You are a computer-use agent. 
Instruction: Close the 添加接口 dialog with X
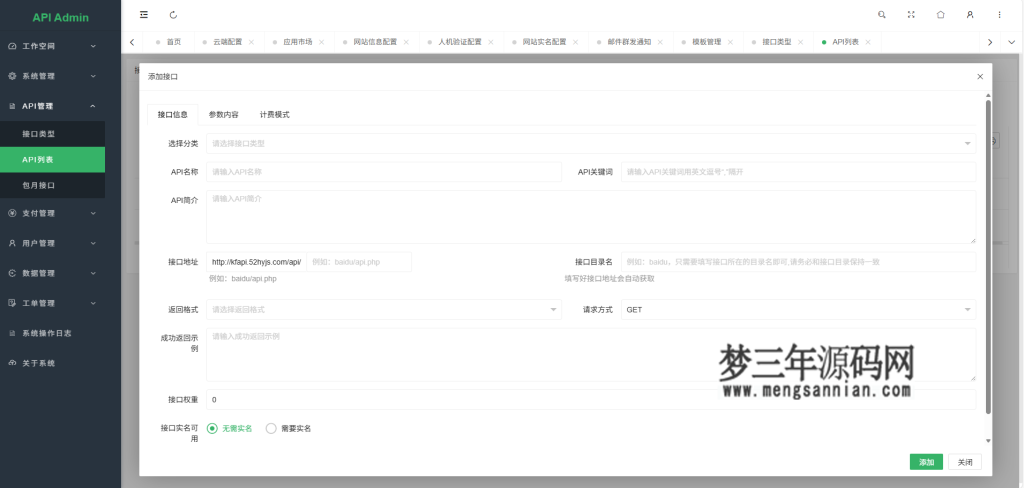click(980, 76)
